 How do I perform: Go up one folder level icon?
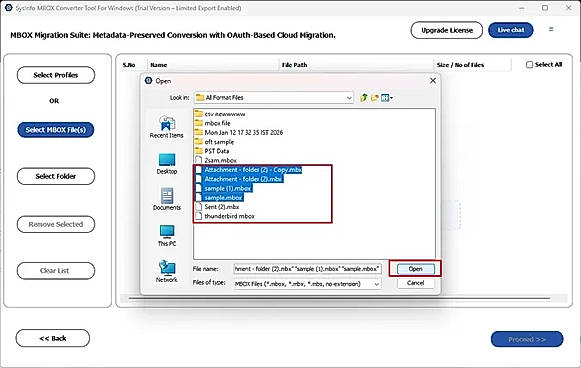364,98
